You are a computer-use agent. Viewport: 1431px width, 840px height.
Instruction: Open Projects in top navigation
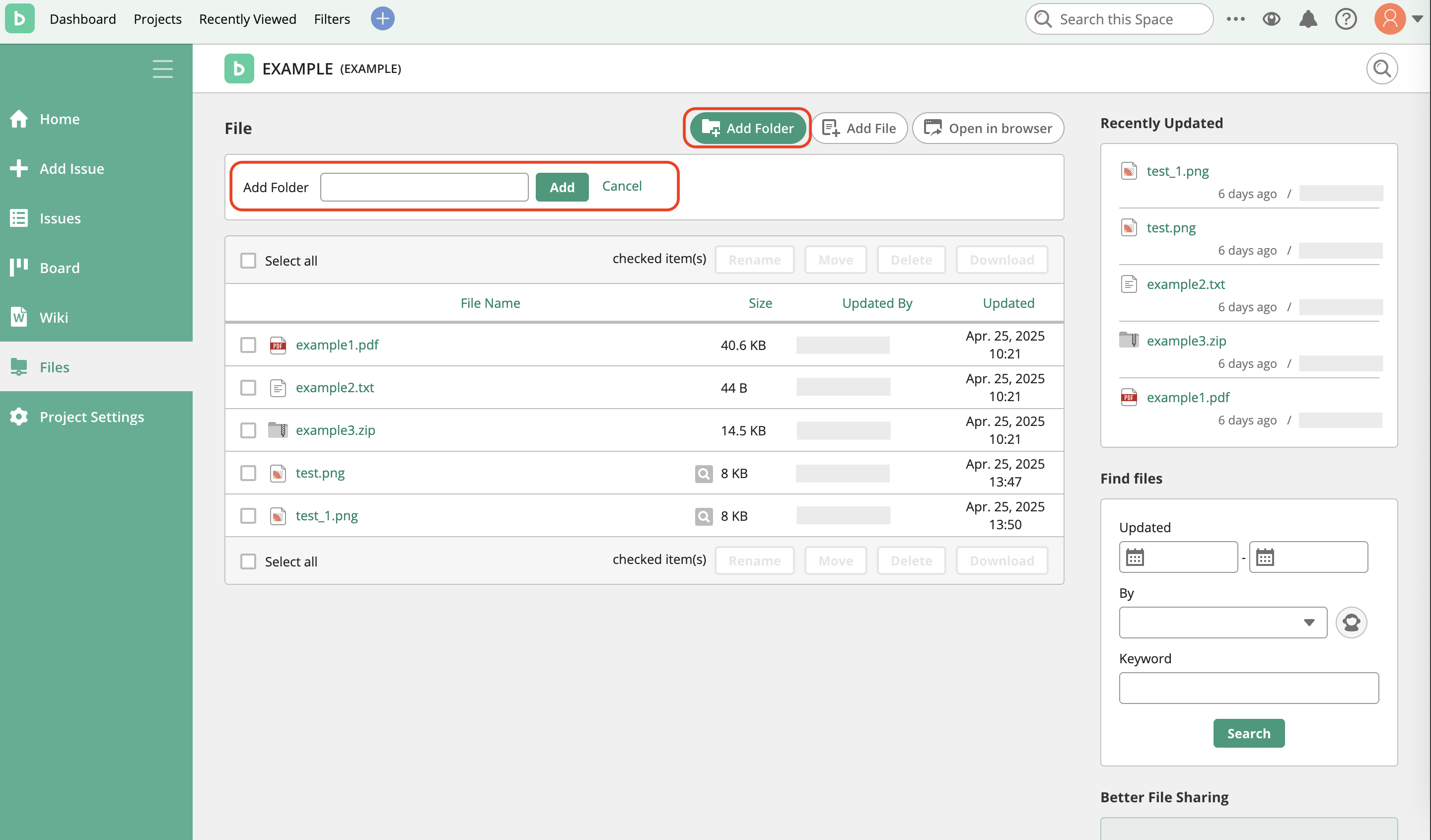(x=157, y=19)
